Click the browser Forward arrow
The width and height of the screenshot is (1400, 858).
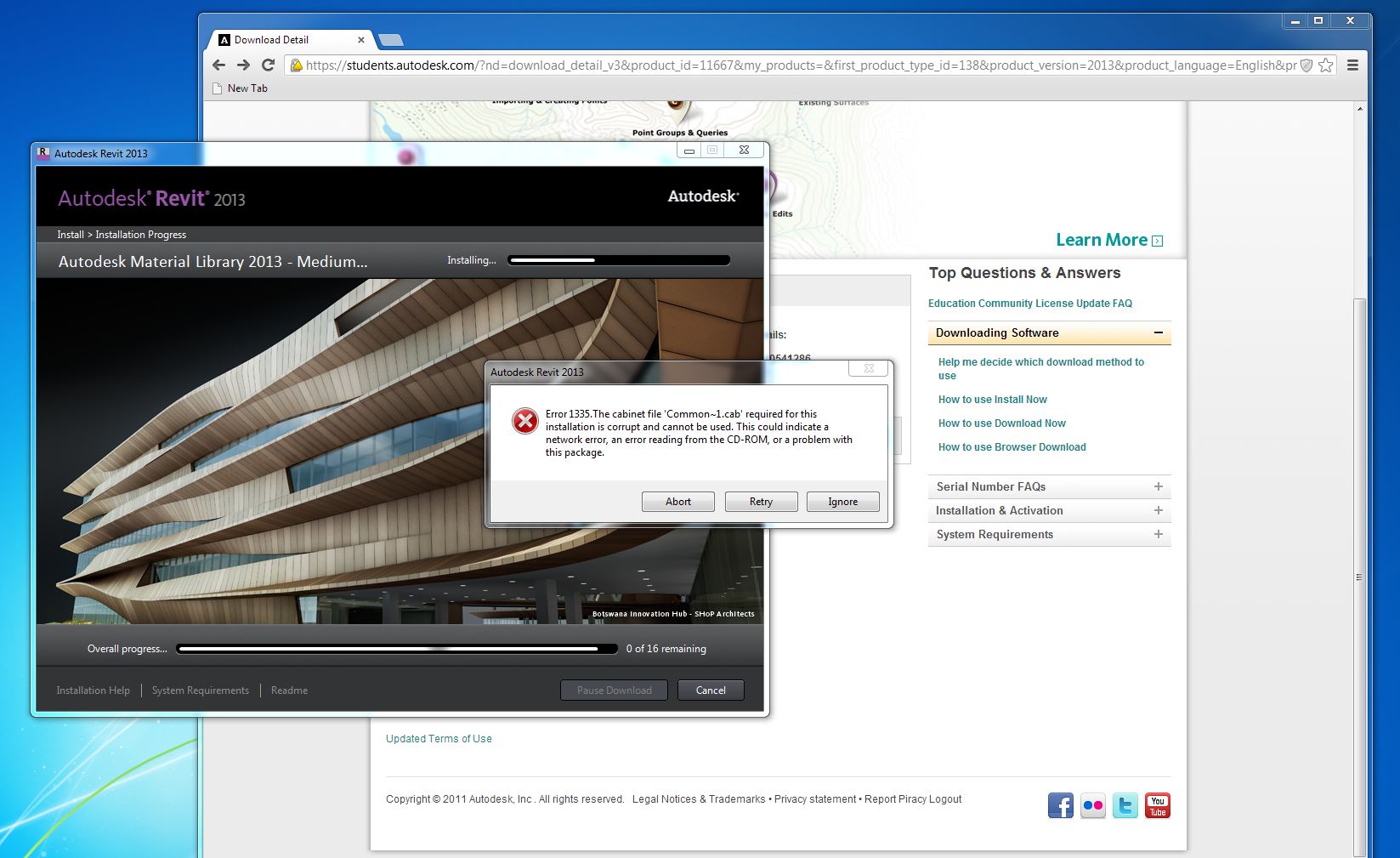pyautogui.click(x=243, y=65)
